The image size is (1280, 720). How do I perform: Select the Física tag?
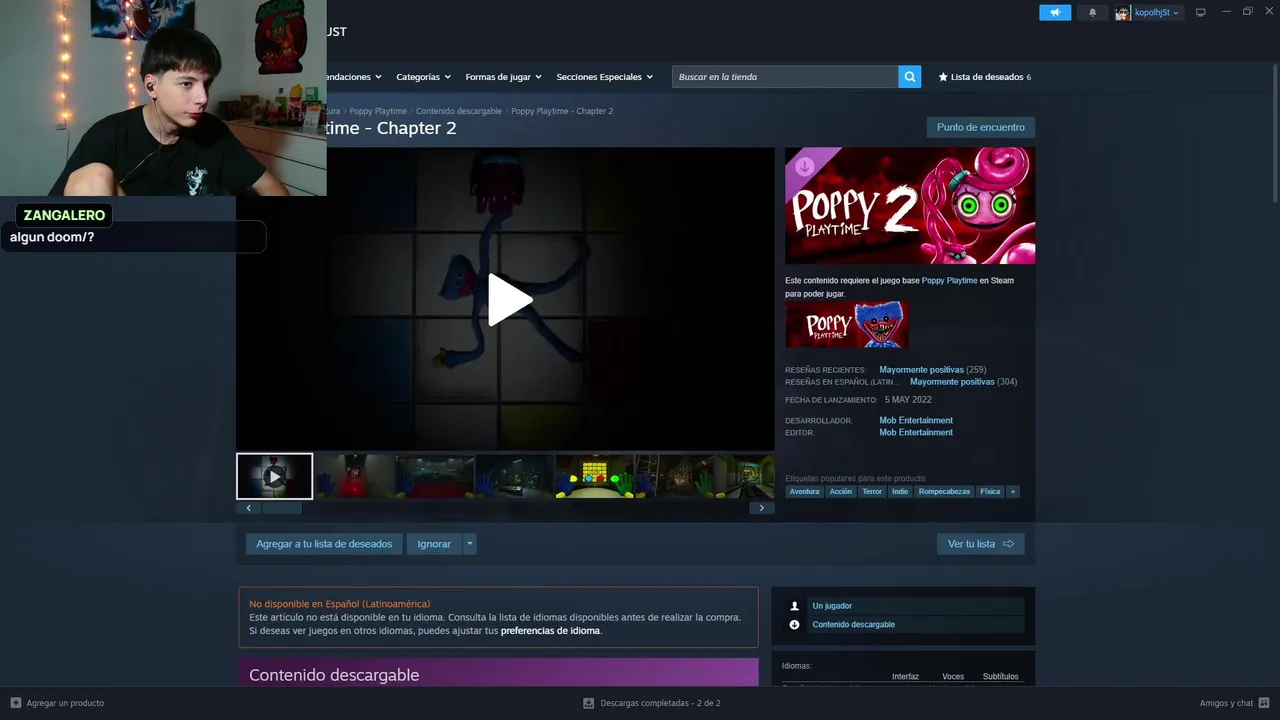click(990, 491)
